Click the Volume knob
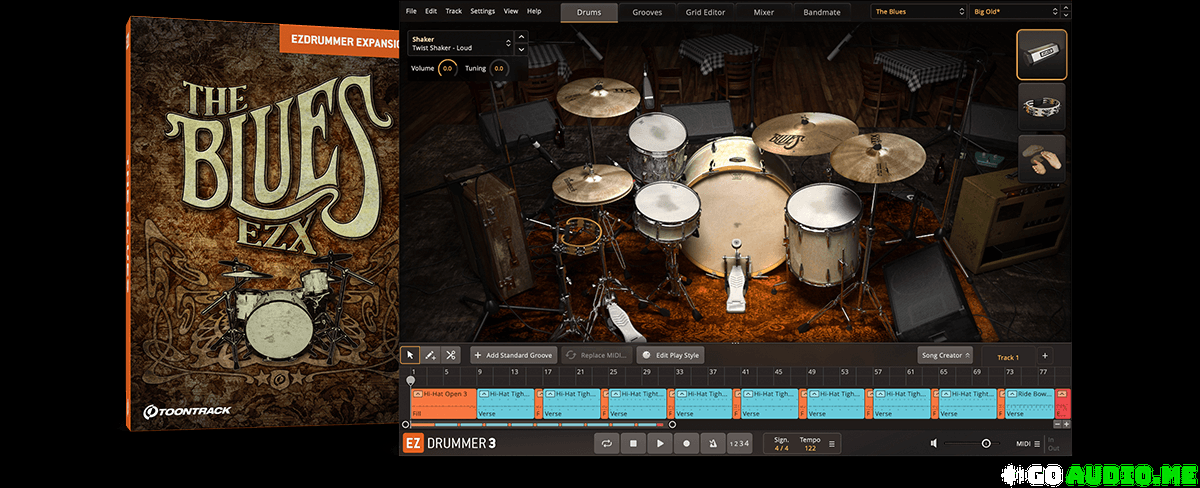The height and width of the screenshot is (488, 1200). [x=447, y=68]
